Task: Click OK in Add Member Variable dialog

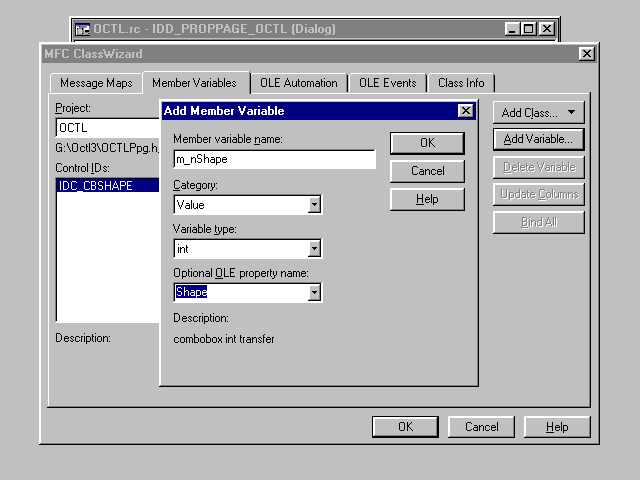Action: (x=427, y=143)
